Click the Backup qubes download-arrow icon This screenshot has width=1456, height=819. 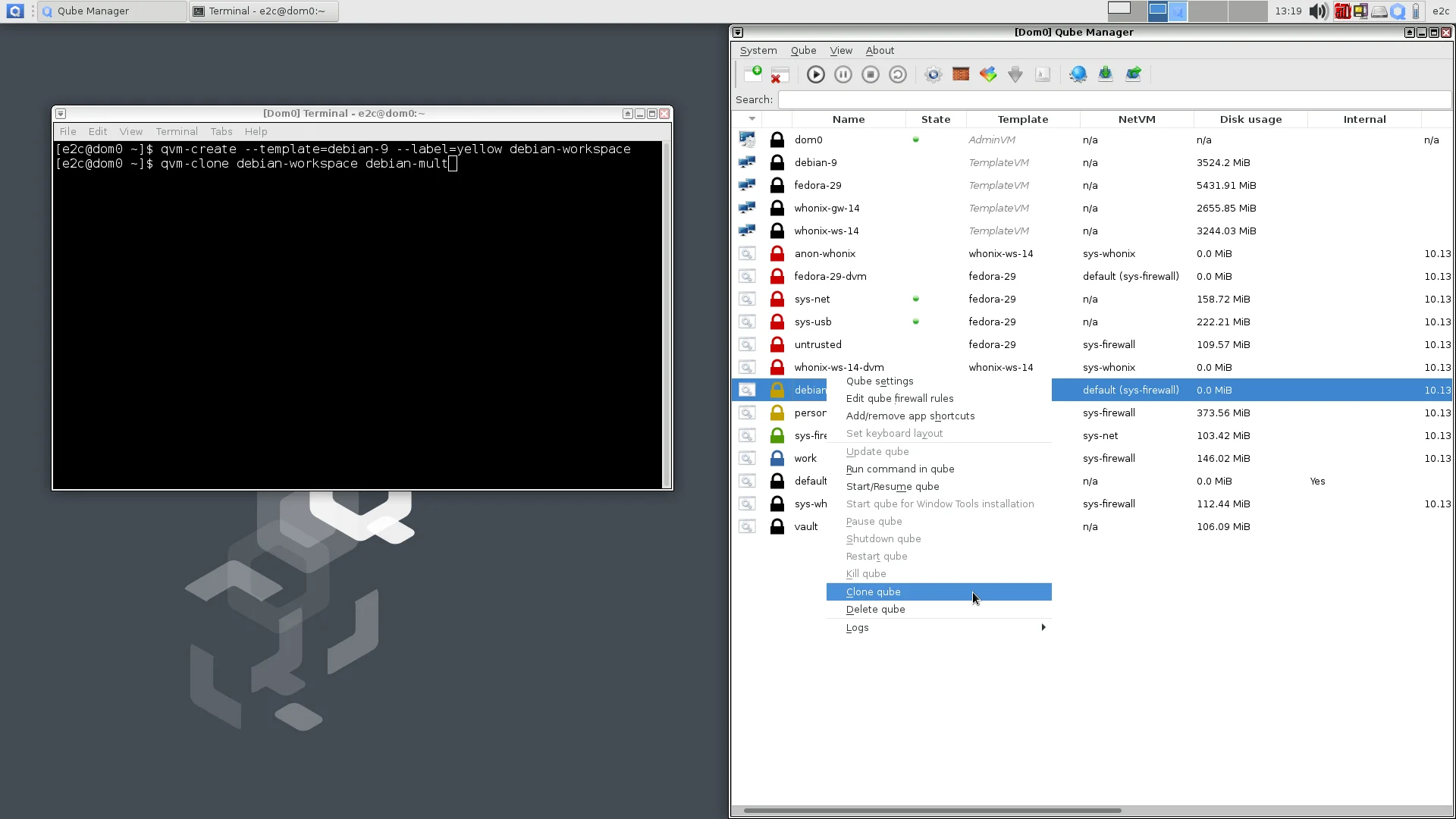coord(1106,74)
